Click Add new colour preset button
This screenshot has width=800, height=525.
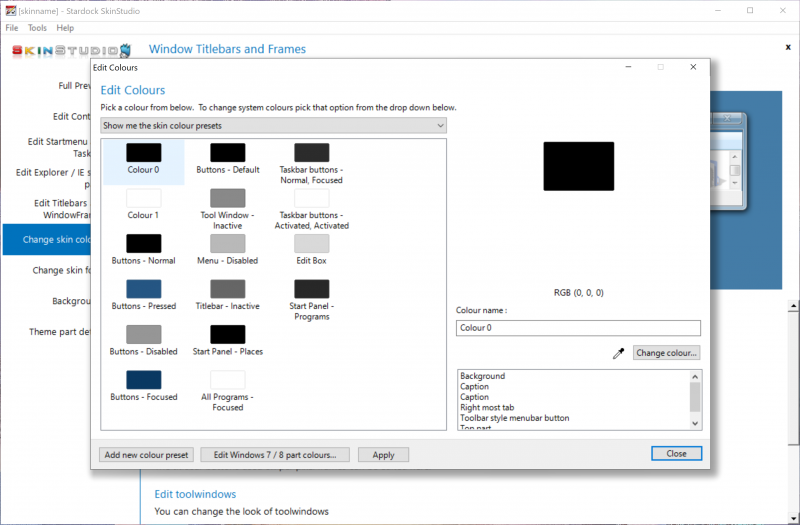tap(146, 455)
